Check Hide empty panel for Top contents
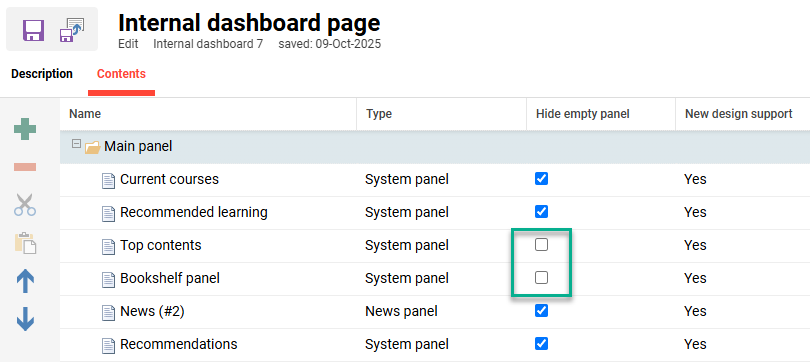Image resolution: width=810 pixels, height=362 pixels. coord(541,245)
